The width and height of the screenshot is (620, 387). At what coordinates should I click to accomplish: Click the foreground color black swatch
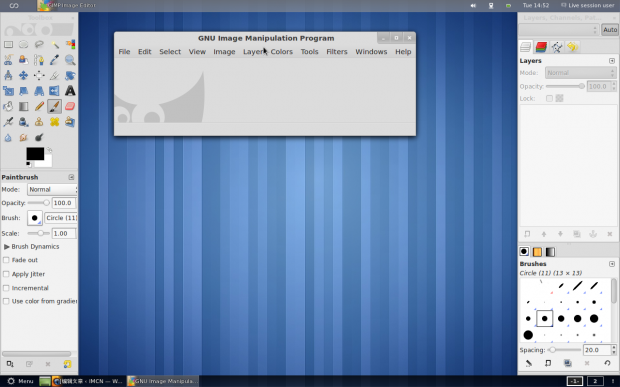(35, 154)
